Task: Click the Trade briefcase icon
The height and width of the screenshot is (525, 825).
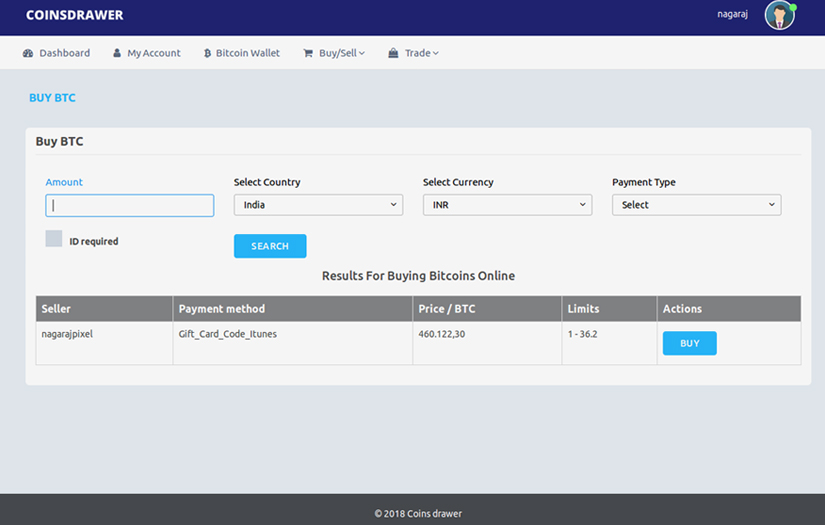Action: [393, 53]
